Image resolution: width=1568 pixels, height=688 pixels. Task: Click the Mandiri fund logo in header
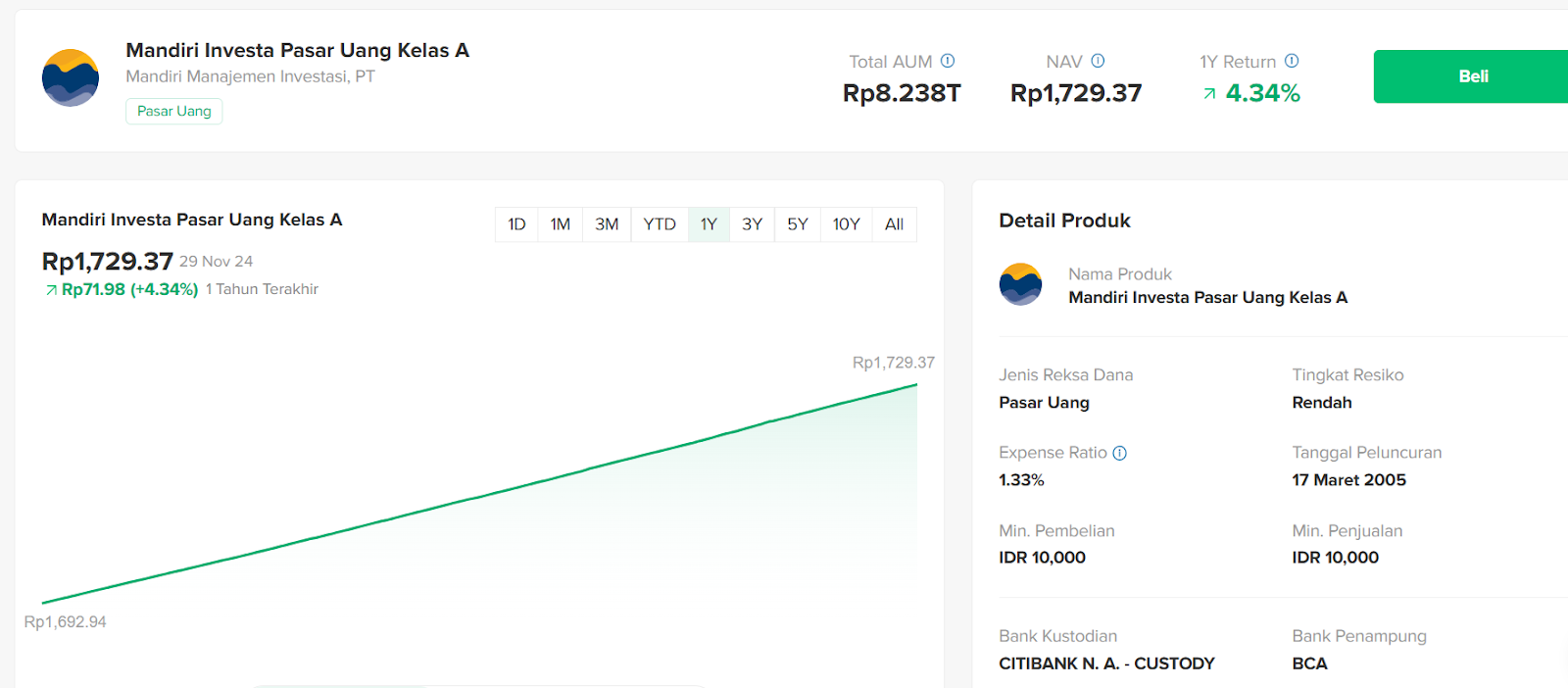[71, 77]
